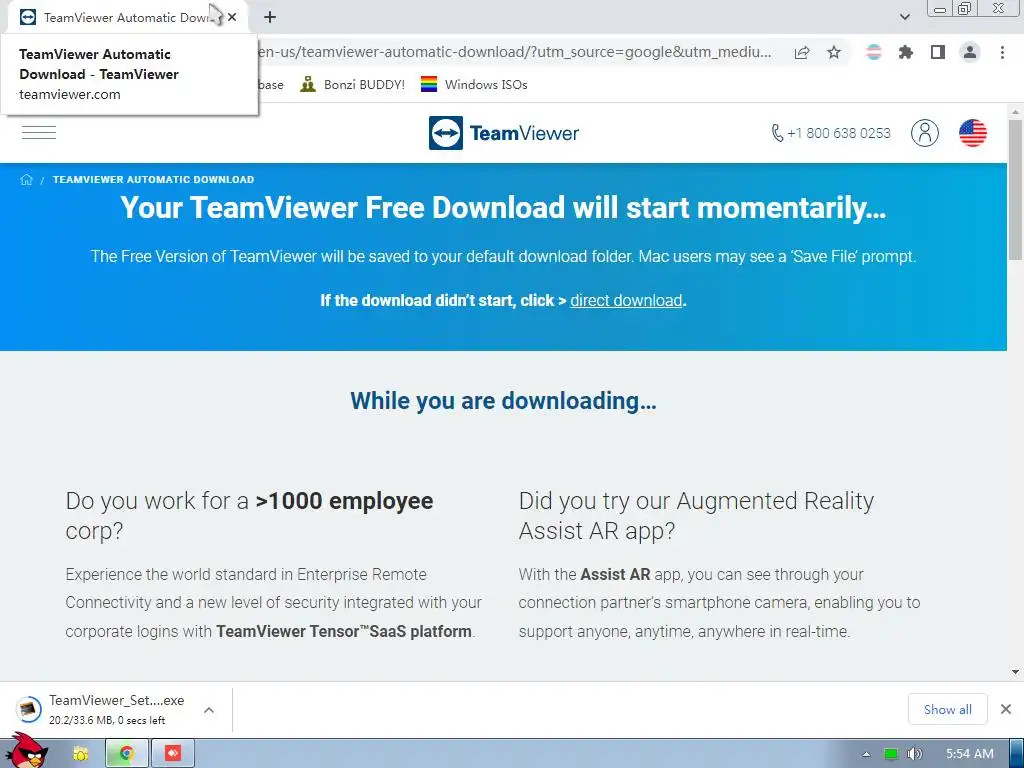Close the downloads bar
Screen dimensions: 1024x768
click(x=1006, y=709)
